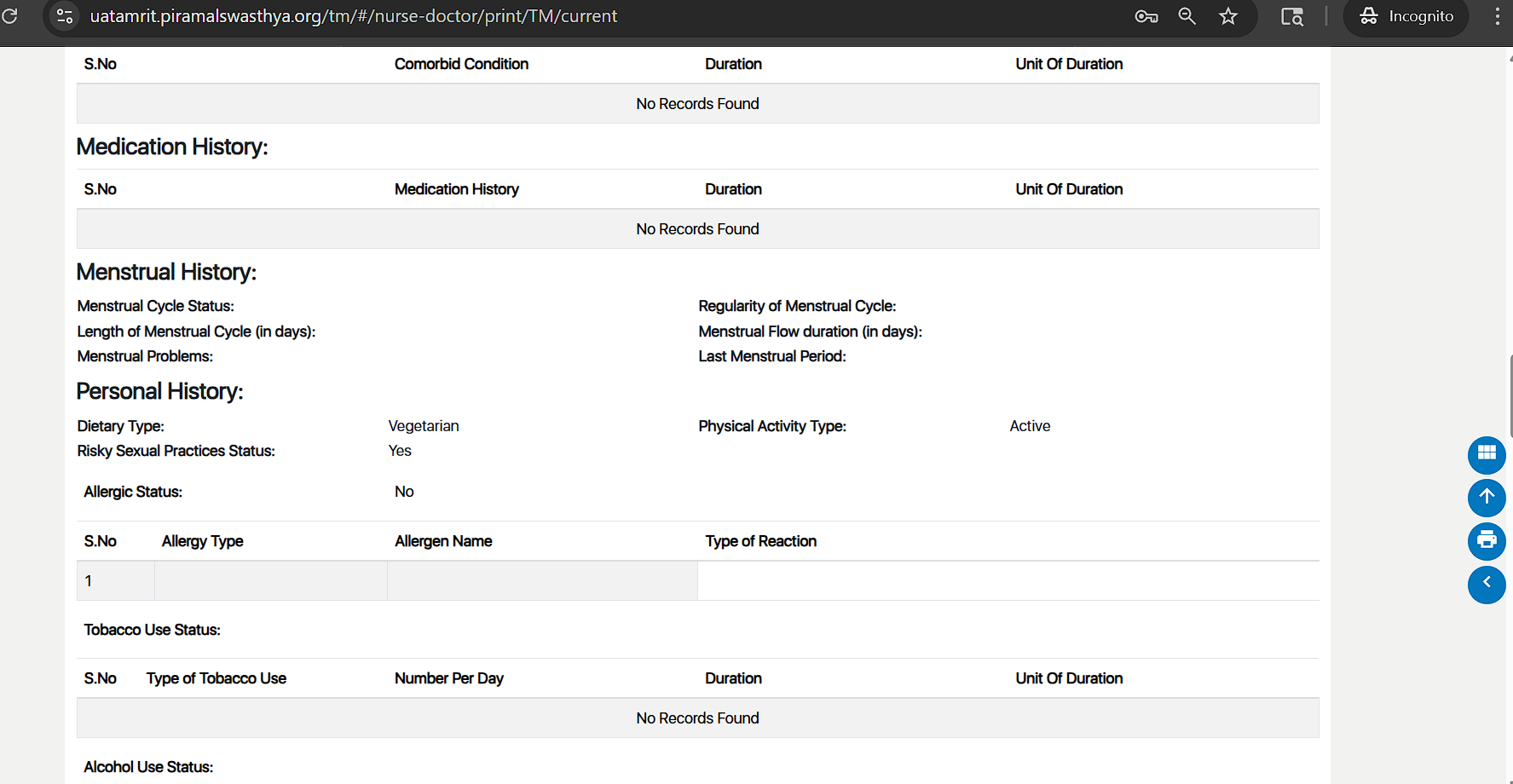1513x784 pixels.
Task: Click the Incognito indicator button
Action: (1406, 16)
